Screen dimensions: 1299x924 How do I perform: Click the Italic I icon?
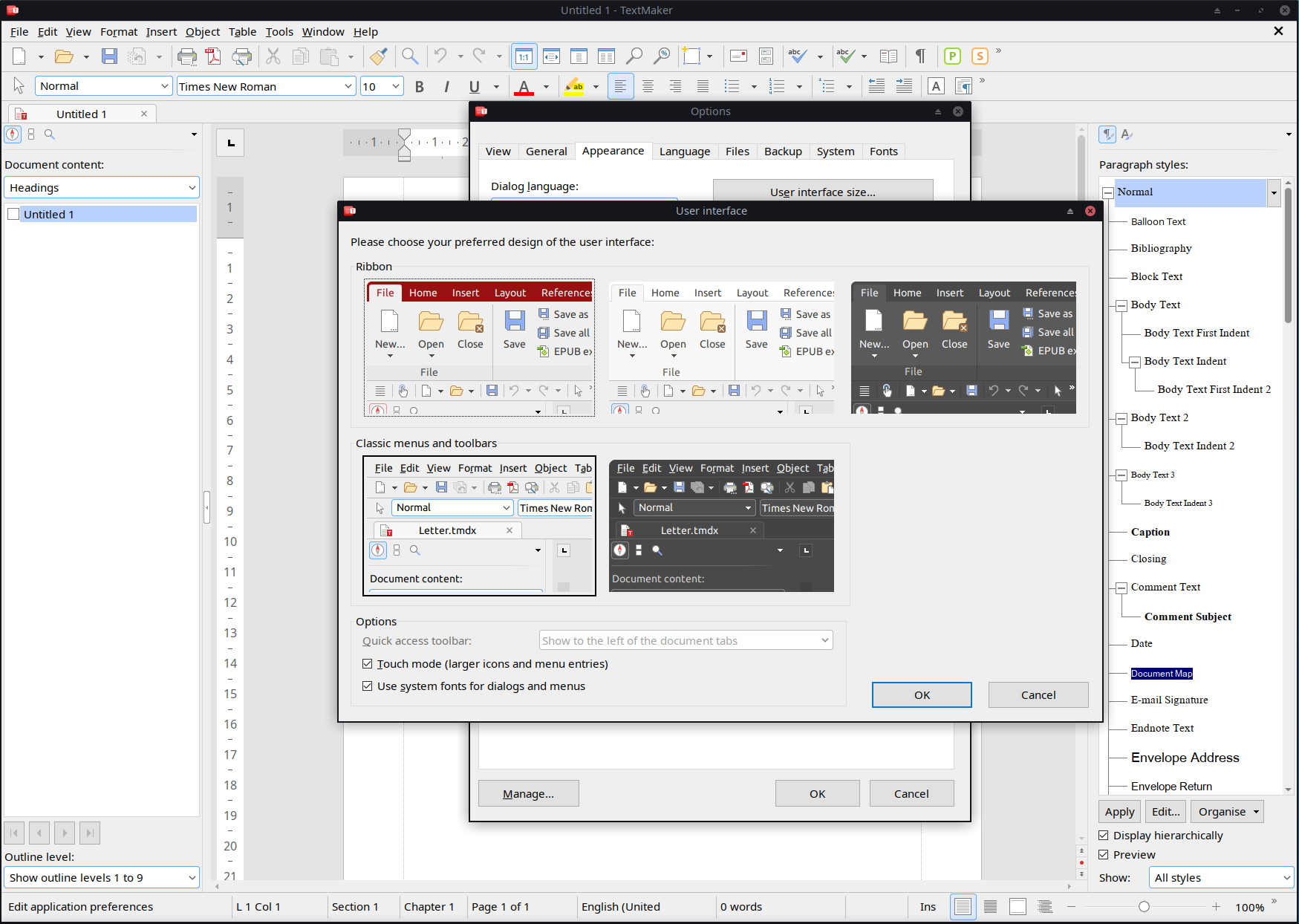(x=446, y=87)
